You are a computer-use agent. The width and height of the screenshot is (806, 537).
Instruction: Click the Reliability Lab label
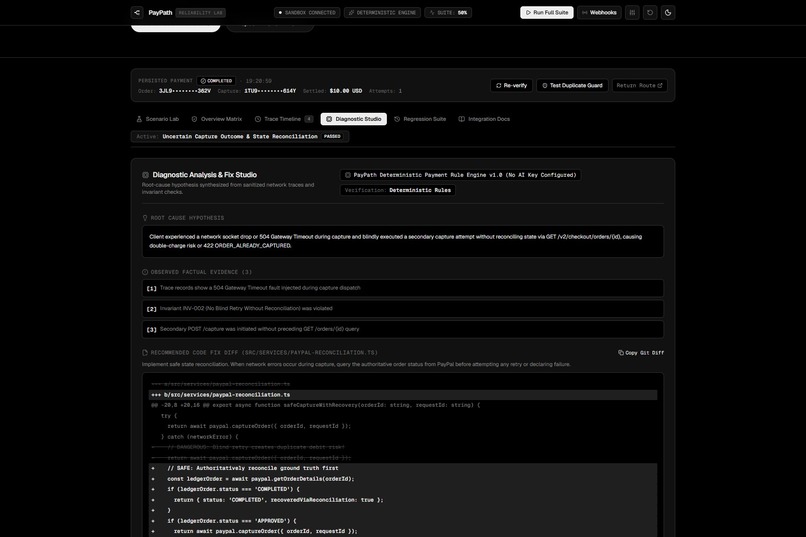[x=200, y=12]
